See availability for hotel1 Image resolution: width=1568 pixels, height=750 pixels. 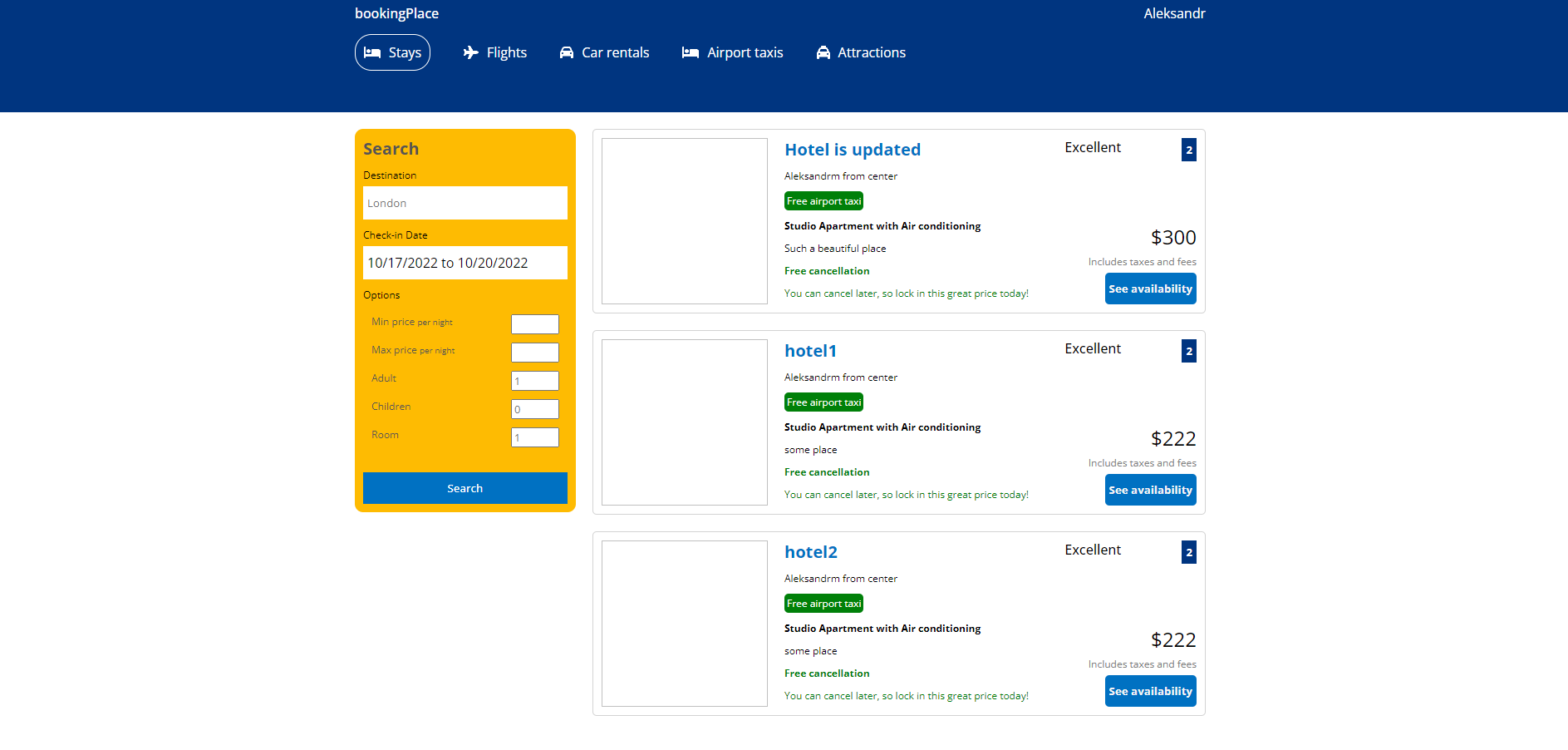pos(1151,490)
